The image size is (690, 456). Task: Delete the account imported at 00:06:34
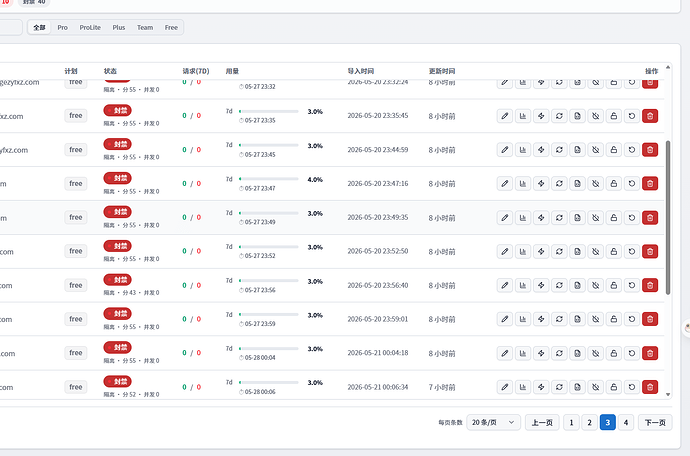(x=650, y=387)
